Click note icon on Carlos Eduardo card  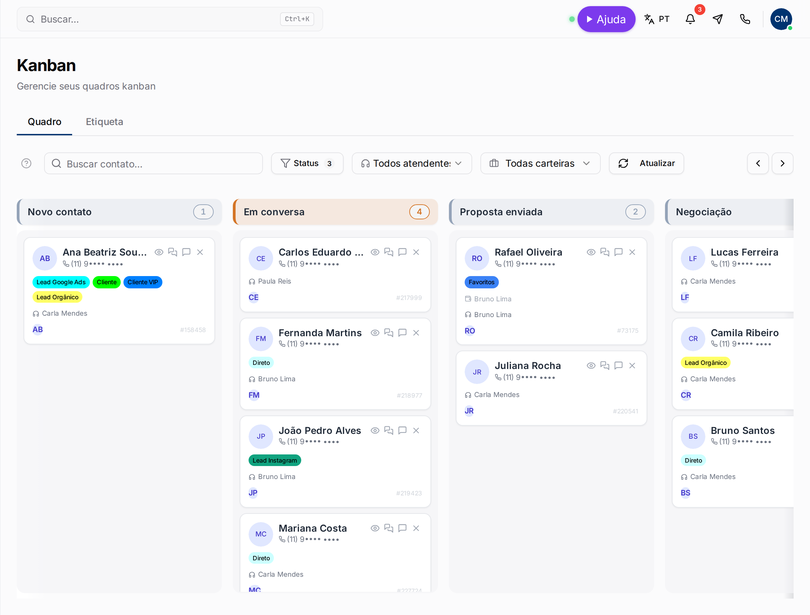click(402, 252)
